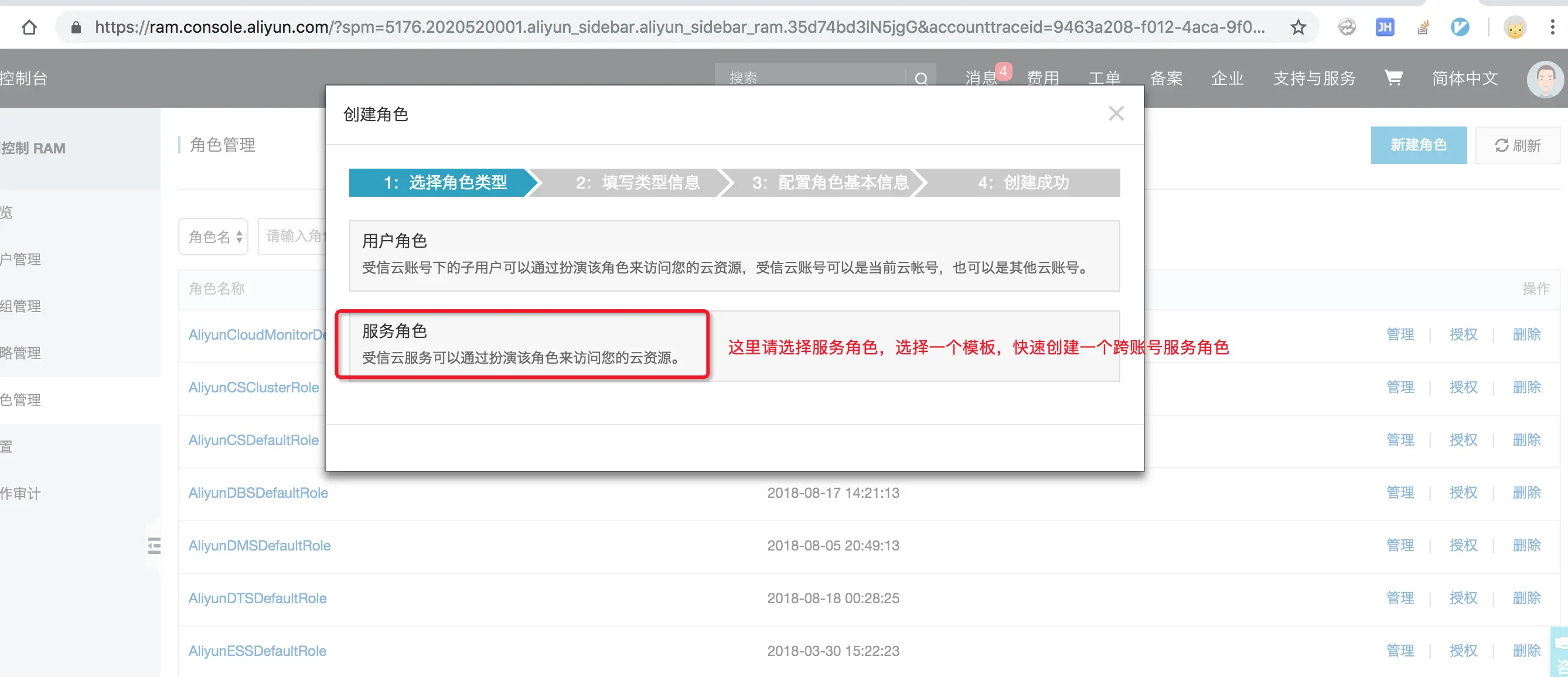Click the browser home icon
Screen dimensions: 1568x677
pos(29,28)
